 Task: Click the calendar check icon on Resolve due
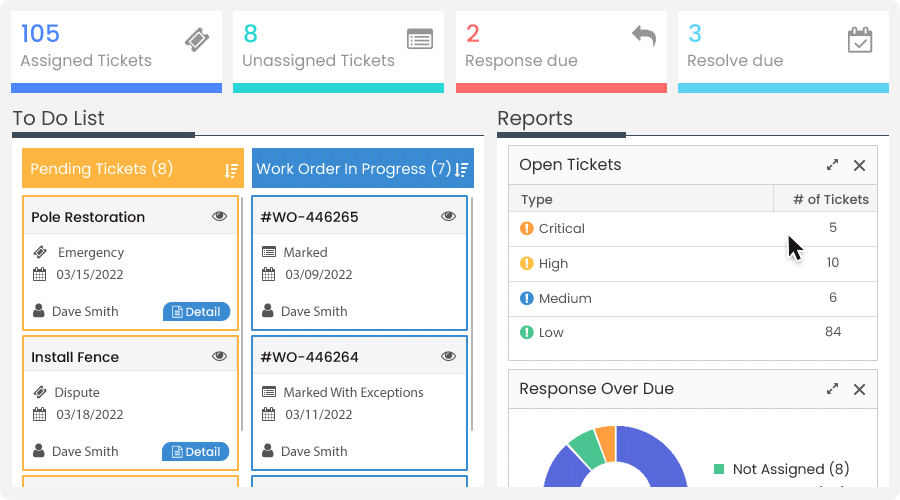pyautogui.click(x=860, y=40)
